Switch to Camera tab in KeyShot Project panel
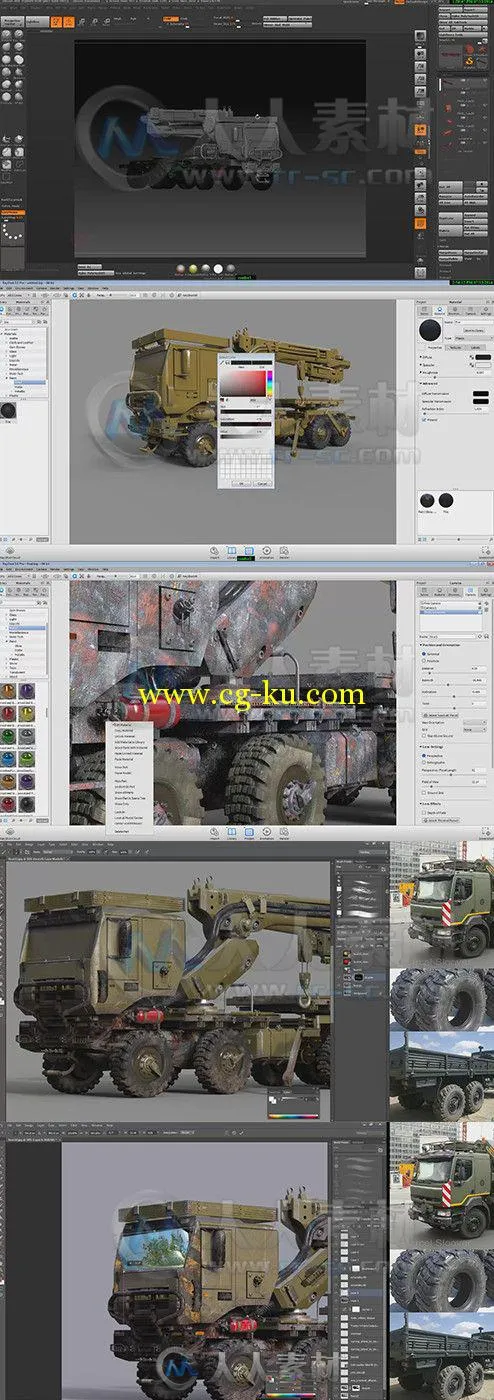 pos(470,592)
